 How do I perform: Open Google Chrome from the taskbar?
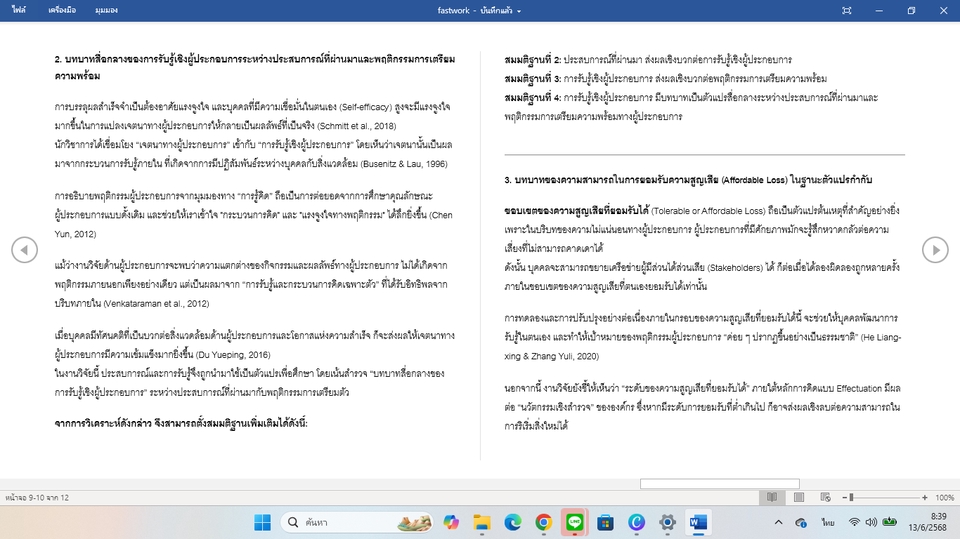pyautogui.click(x=543, y=522)
